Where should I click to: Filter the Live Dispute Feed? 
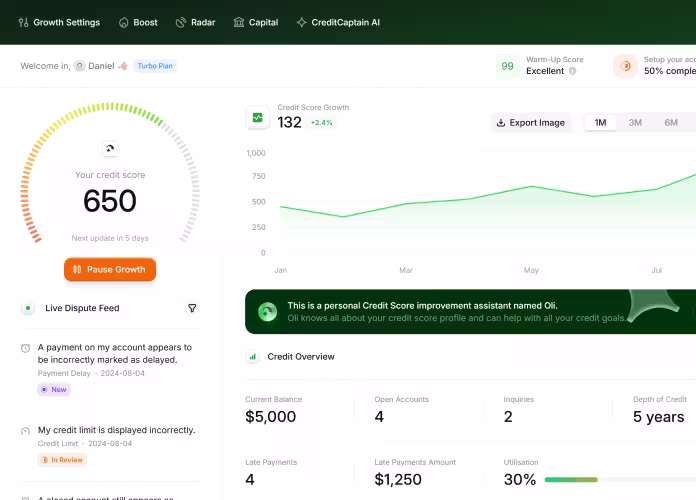193,308
